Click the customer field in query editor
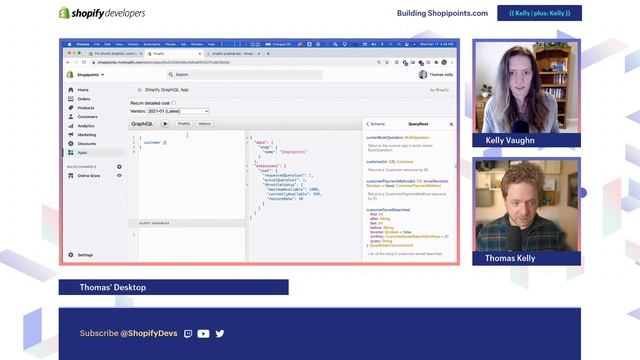The width and height of the screenshot is (640, 360). coord(152,142)
